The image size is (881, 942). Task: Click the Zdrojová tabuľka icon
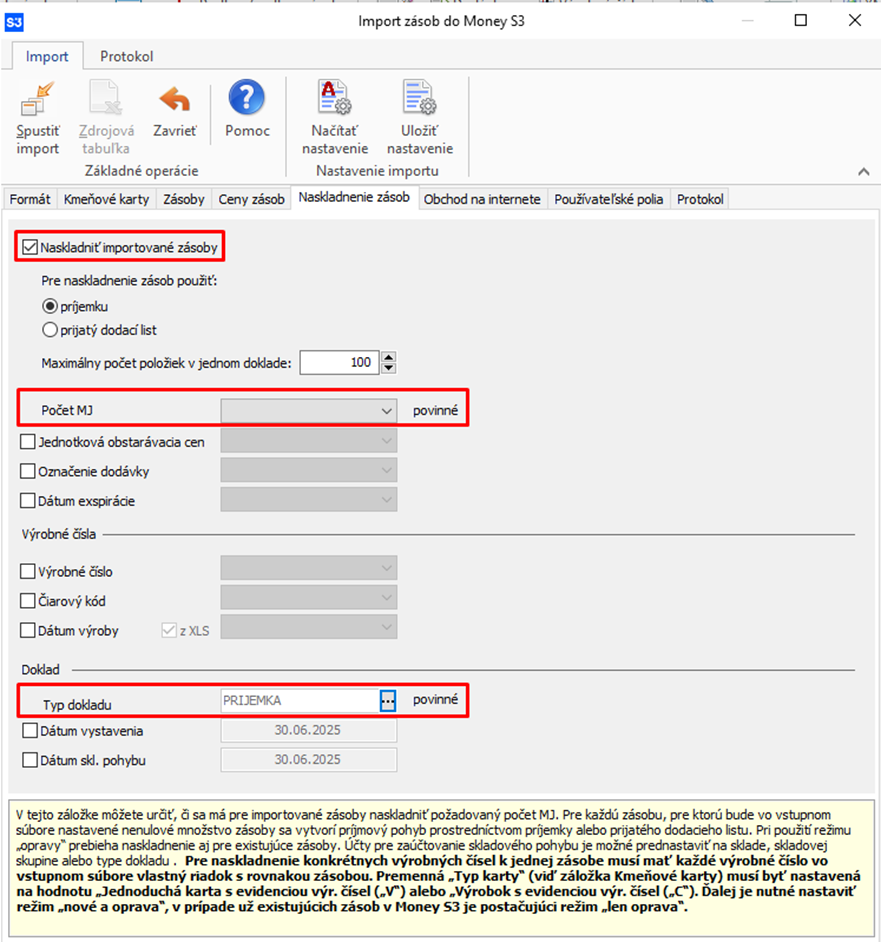point(106,98)
